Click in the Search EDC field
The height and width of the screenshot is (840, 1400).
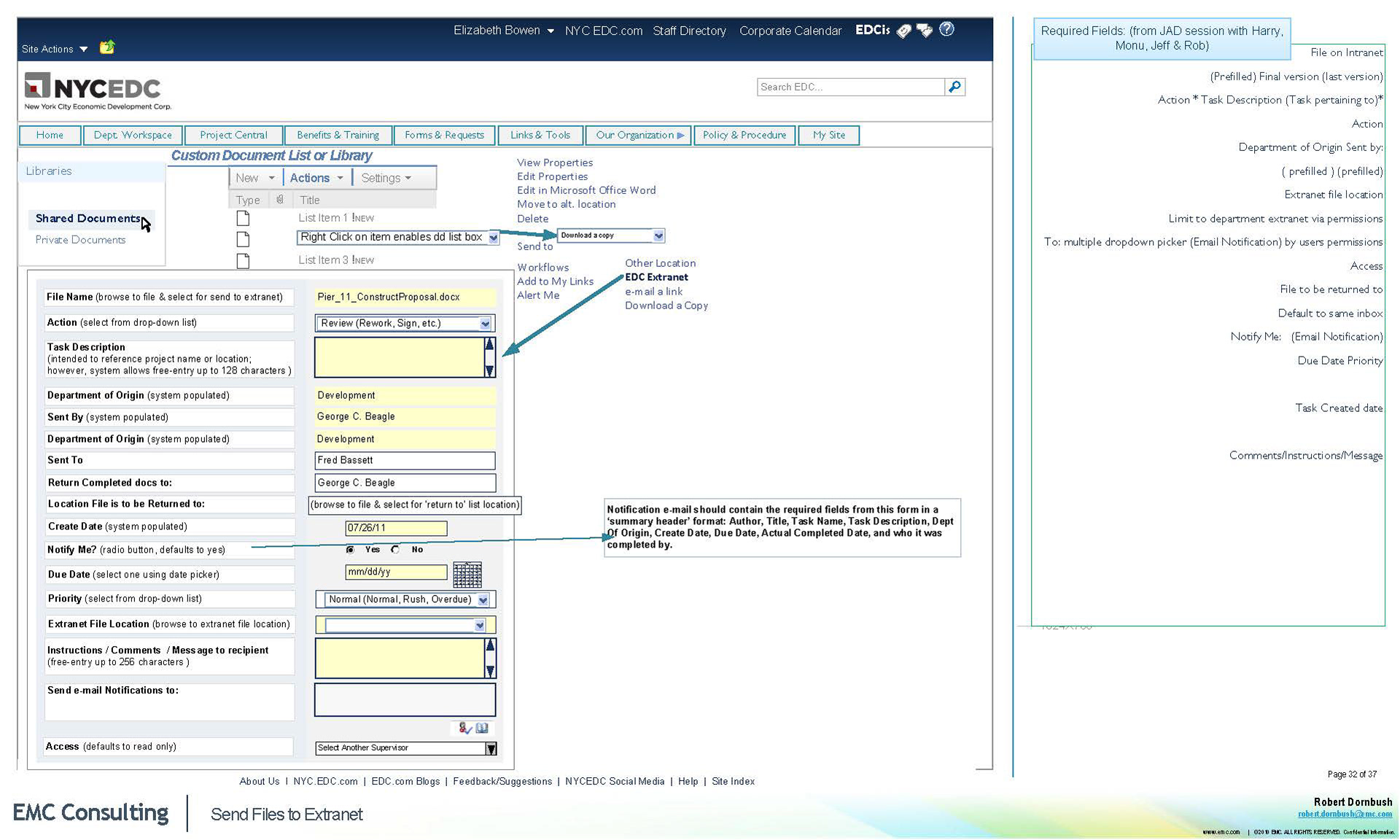coord(849,87)
